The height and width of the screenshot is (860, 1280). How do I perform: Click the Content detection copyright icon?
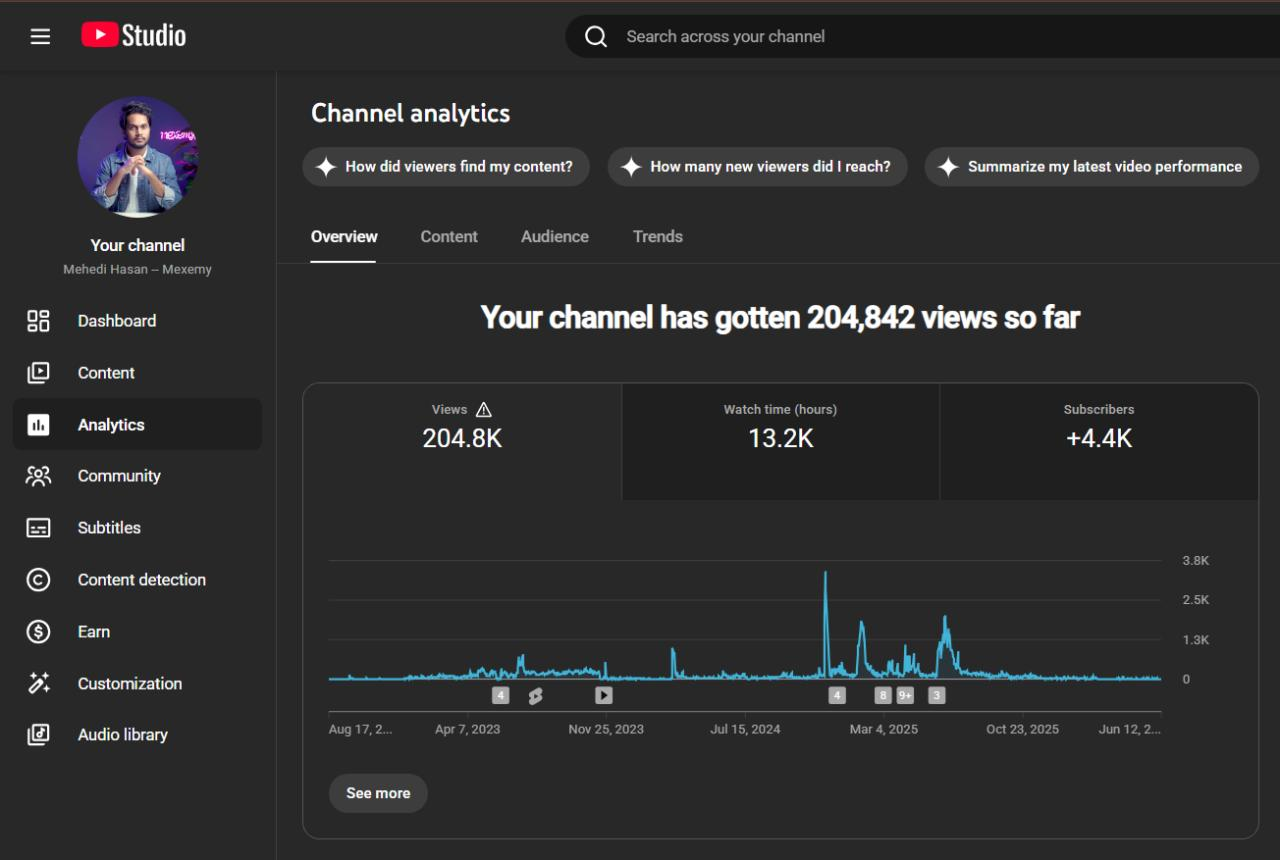coord(38,580)
